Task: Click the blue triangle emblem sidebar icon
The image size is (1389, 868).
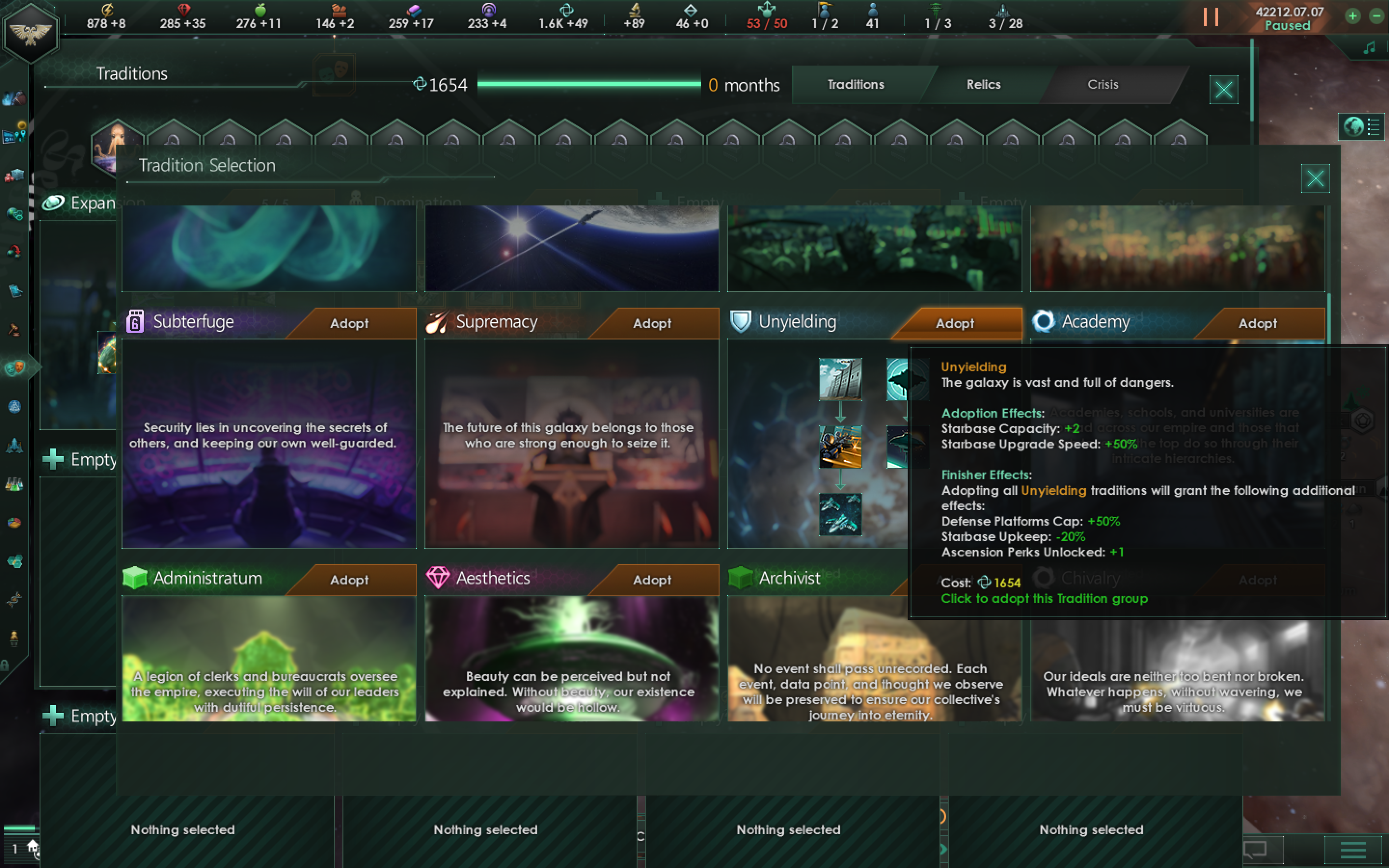Action: coord(14,407)
